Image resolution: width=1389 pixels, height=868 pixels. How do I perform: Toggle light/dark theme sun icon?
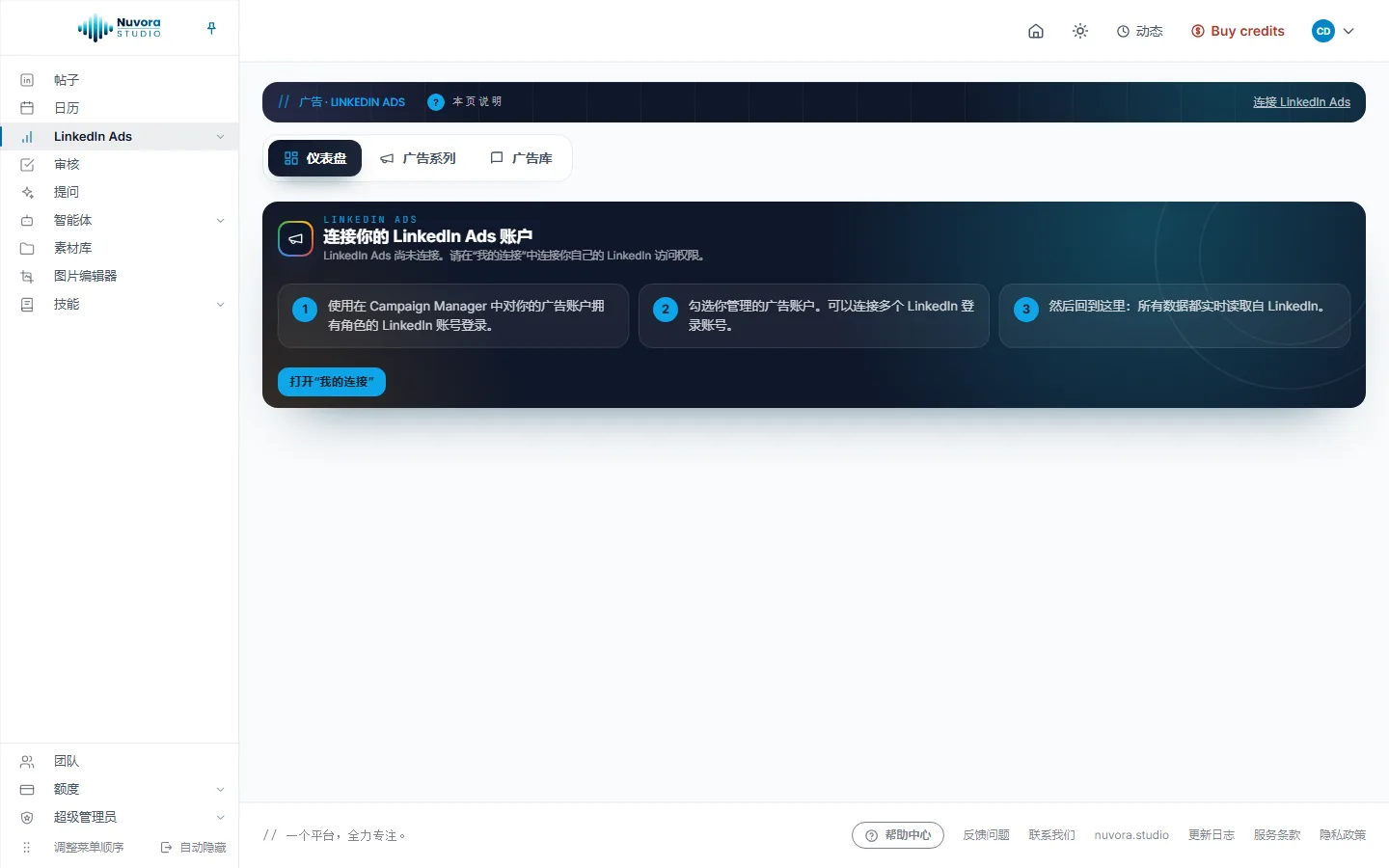[1080, 31]
